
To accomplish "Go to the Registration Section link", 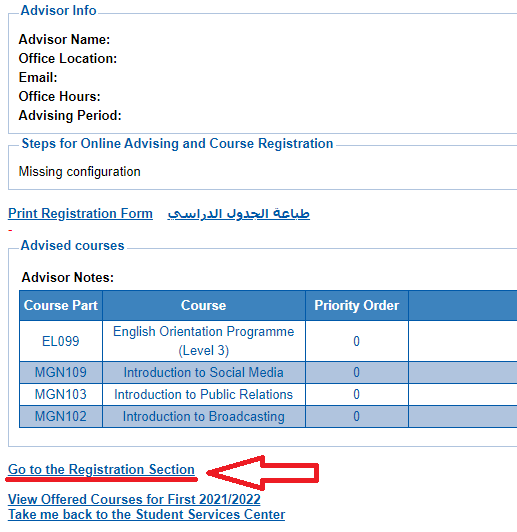I will click(101, 469).
